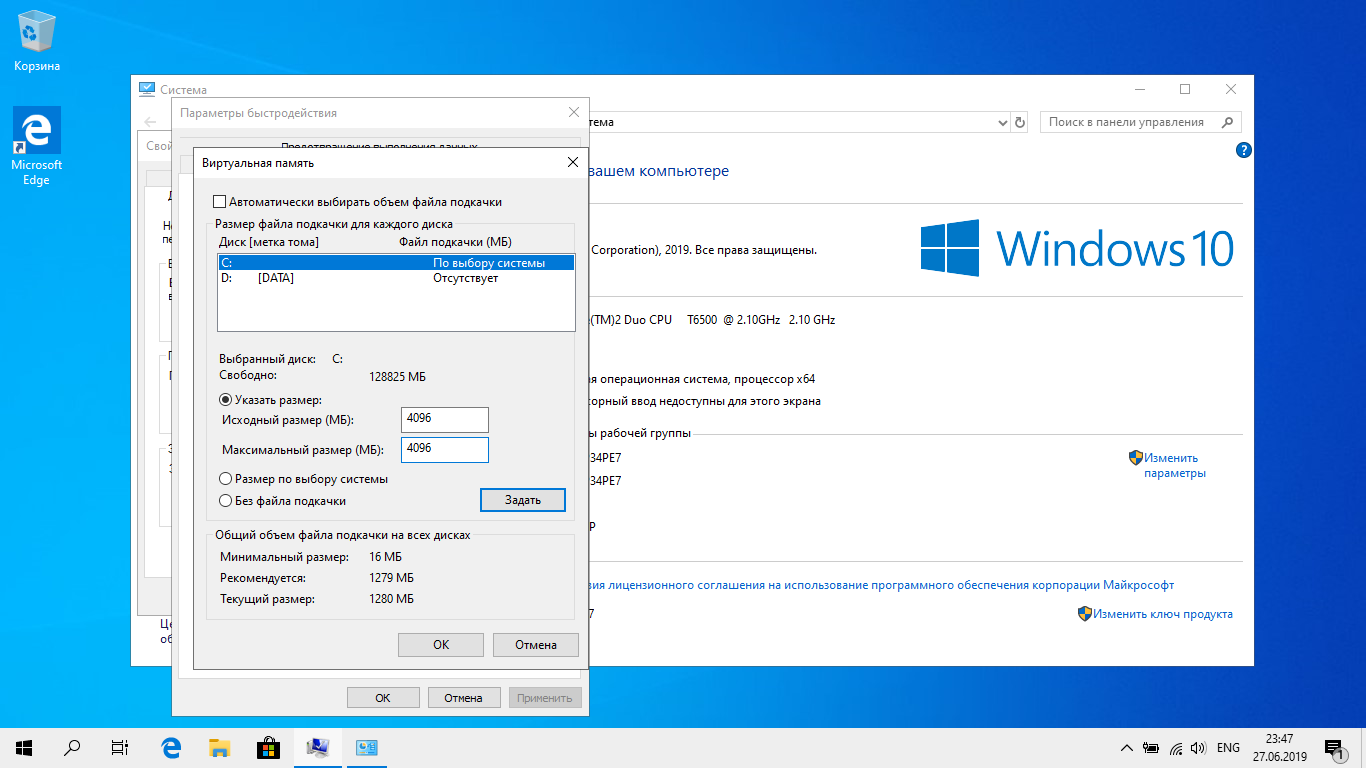Click the maximum size input field
Image resolution: width=1366 pixels, height=768 pixels.
coord(444,449)
